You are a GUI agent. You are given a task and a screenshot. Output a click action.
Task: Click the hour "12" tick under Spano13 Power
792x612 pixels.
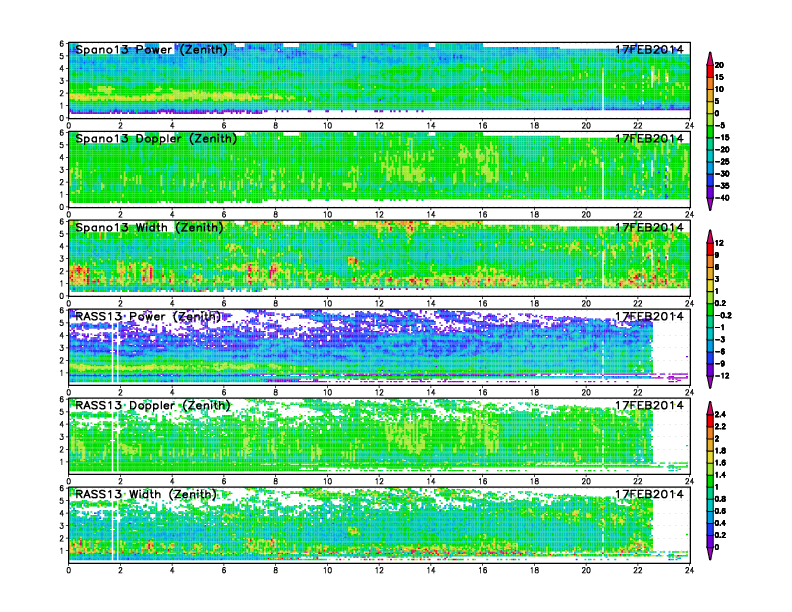379,126
